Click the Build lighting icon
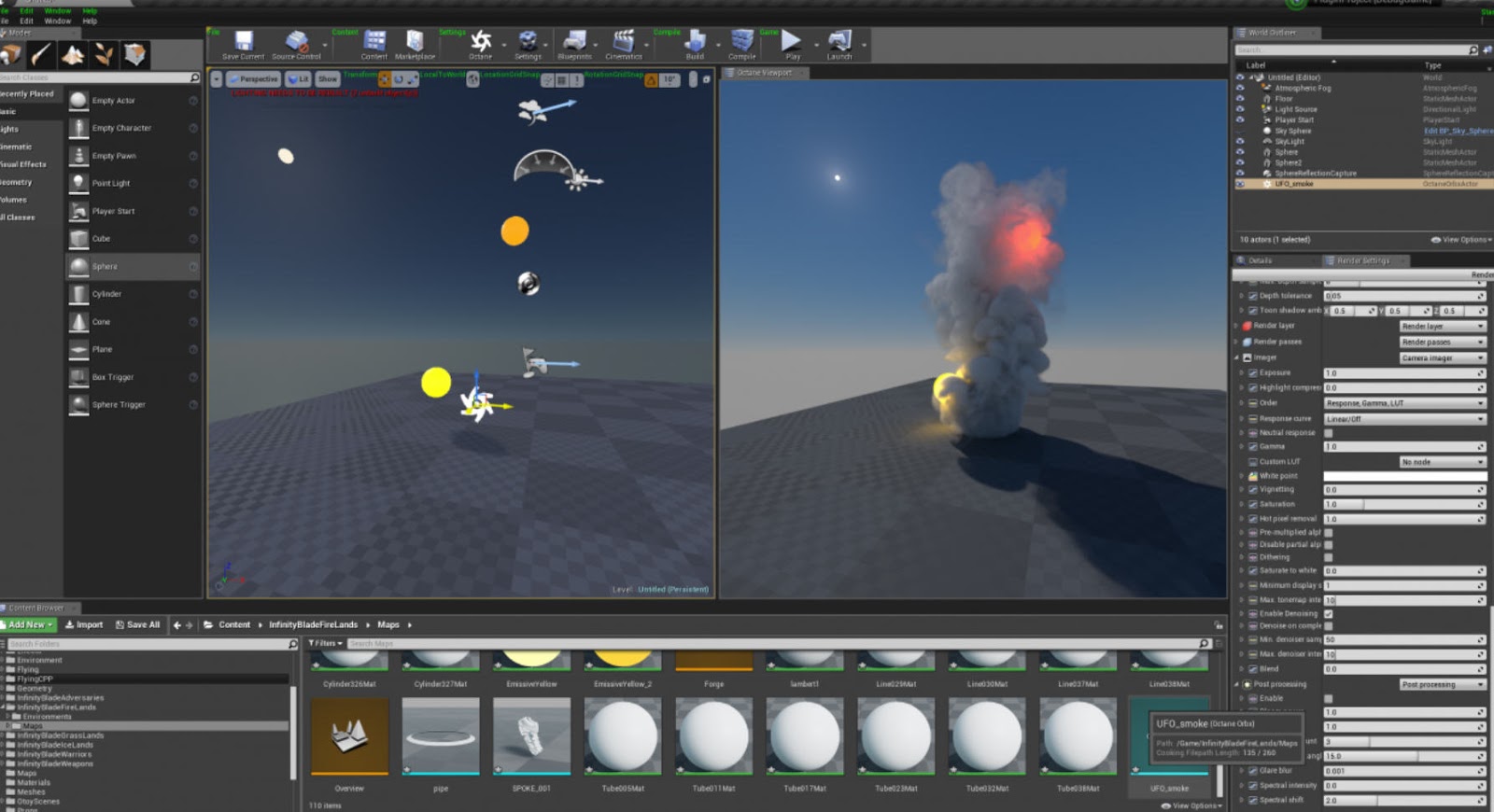This screenshot has height=812, width=1494. (695, 41)
